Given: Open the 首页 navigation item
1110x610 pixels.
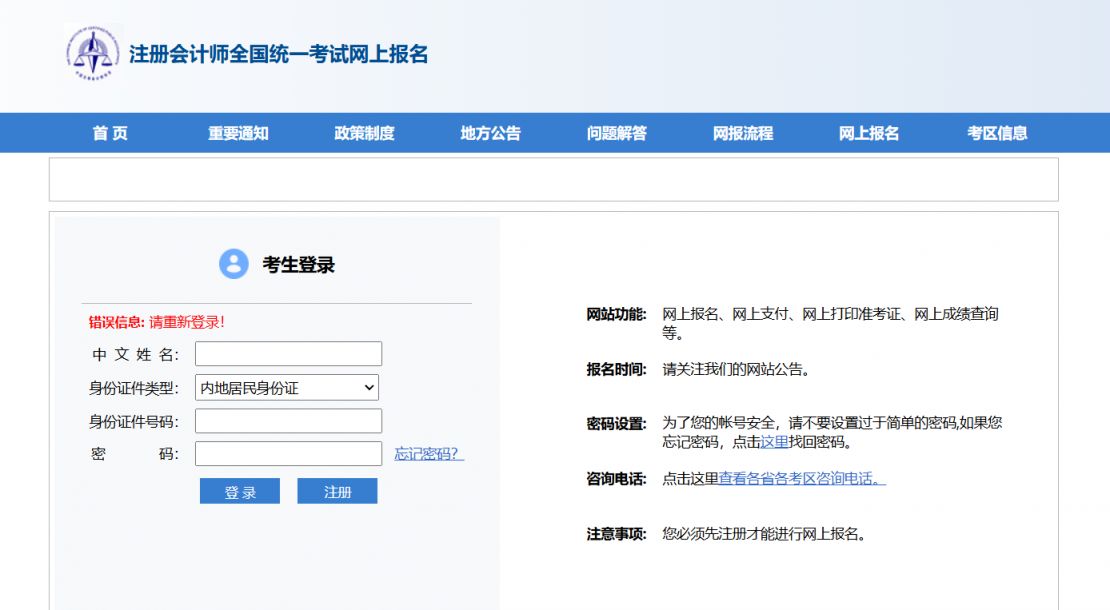Looking at the screenshot, I should [110, 133].
